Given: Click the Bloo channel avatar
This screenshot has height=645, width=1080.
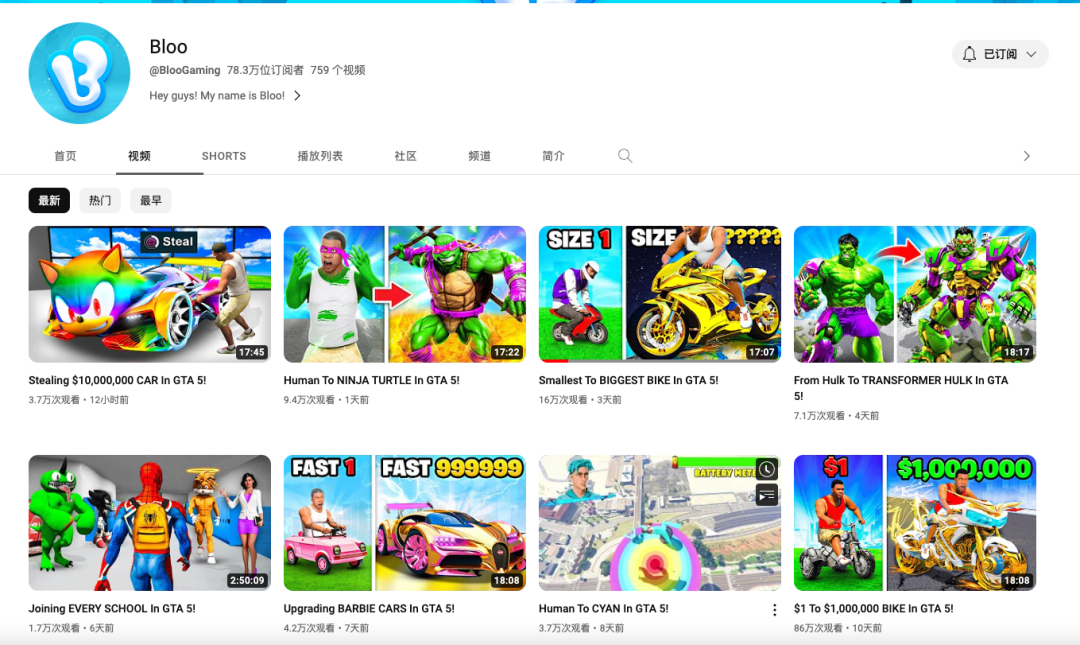Looking at the screenshot, I should click(x=79, y=73).
